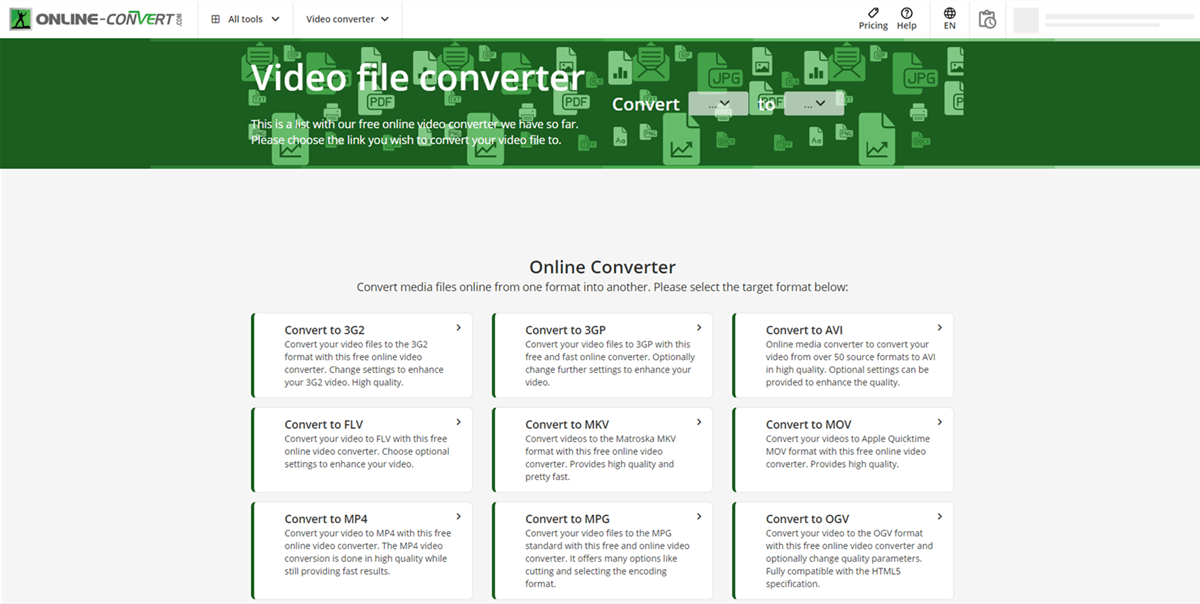Image resolution: width=1200 pixels, height=604 pixels.
Task: Click the EN language globe icon
Action: coord(950,13)
